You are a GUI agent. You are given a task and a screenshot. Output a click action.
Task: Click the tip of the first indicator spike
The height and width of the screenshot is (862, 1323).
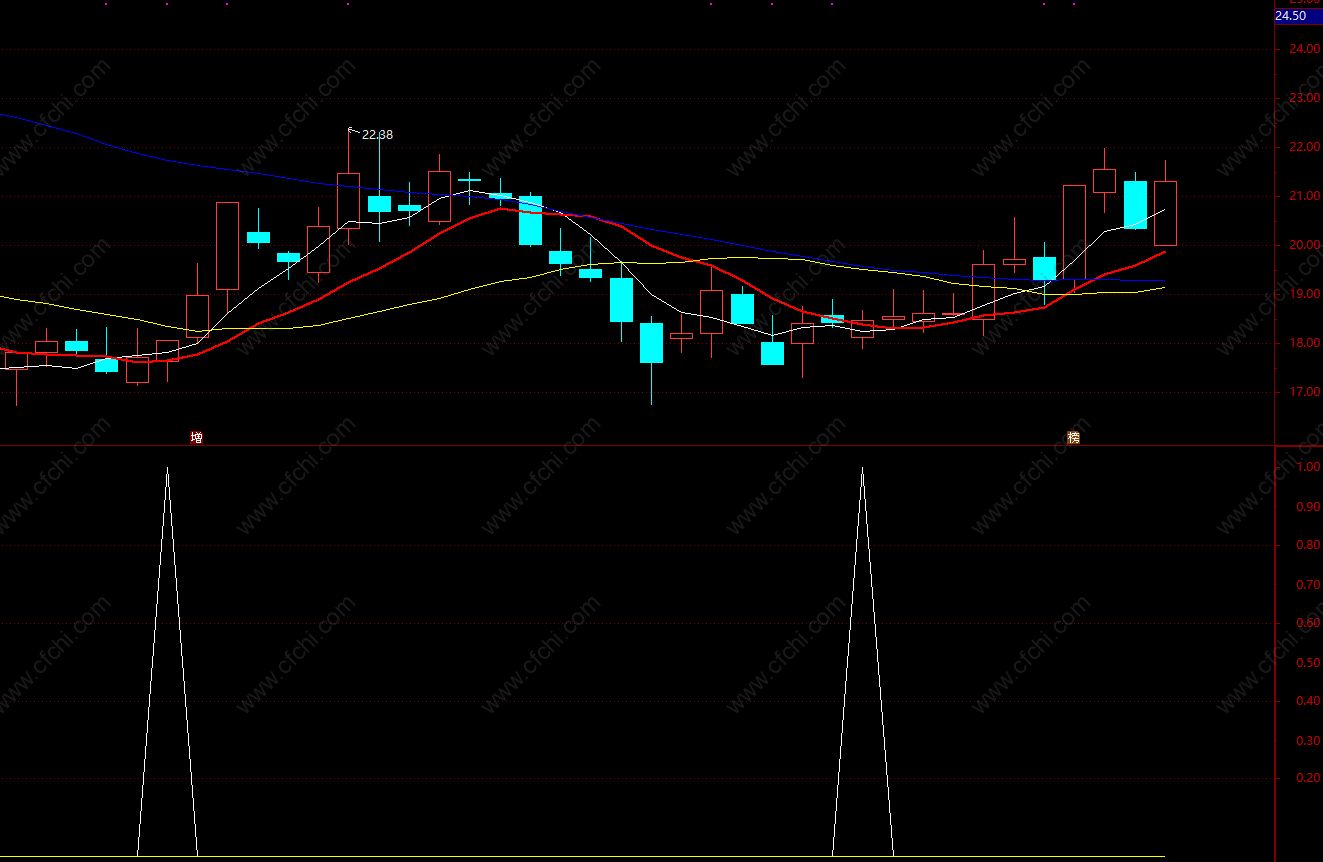[x=167, y=468]
